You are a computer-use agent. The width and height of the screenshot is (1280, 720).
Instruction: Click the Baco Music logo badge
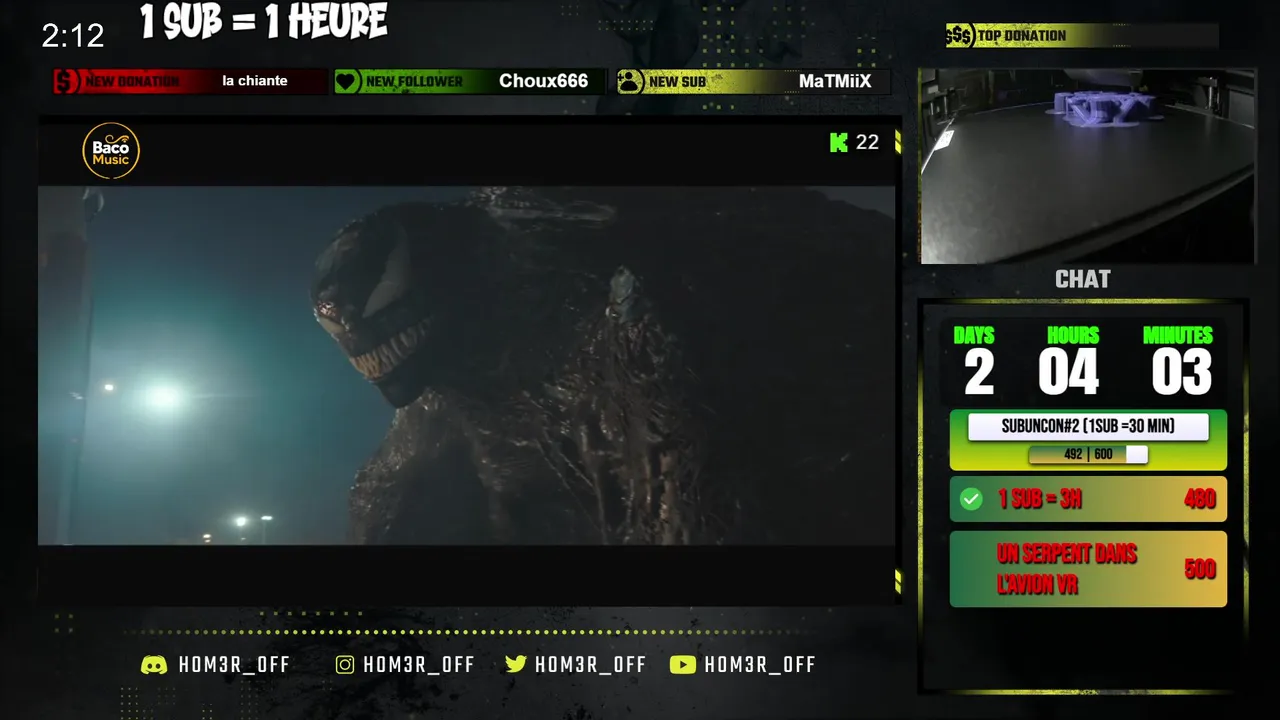click(x=111, y=151)
